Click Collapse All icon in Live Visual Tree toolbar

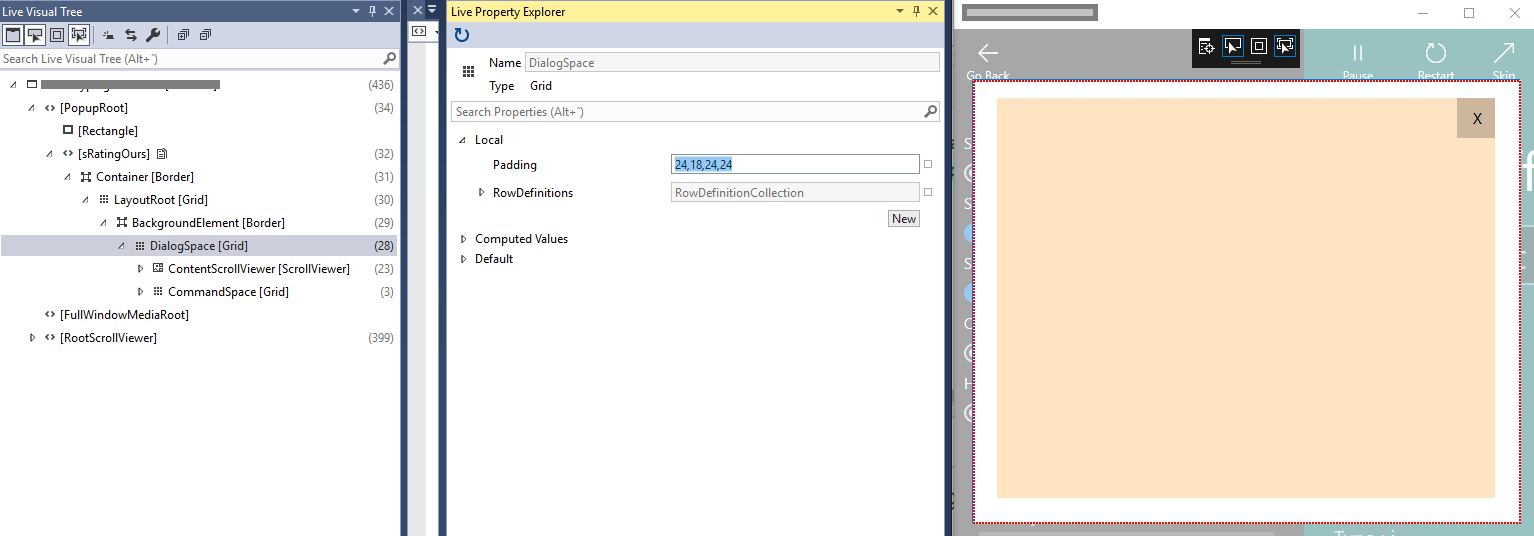205,35
